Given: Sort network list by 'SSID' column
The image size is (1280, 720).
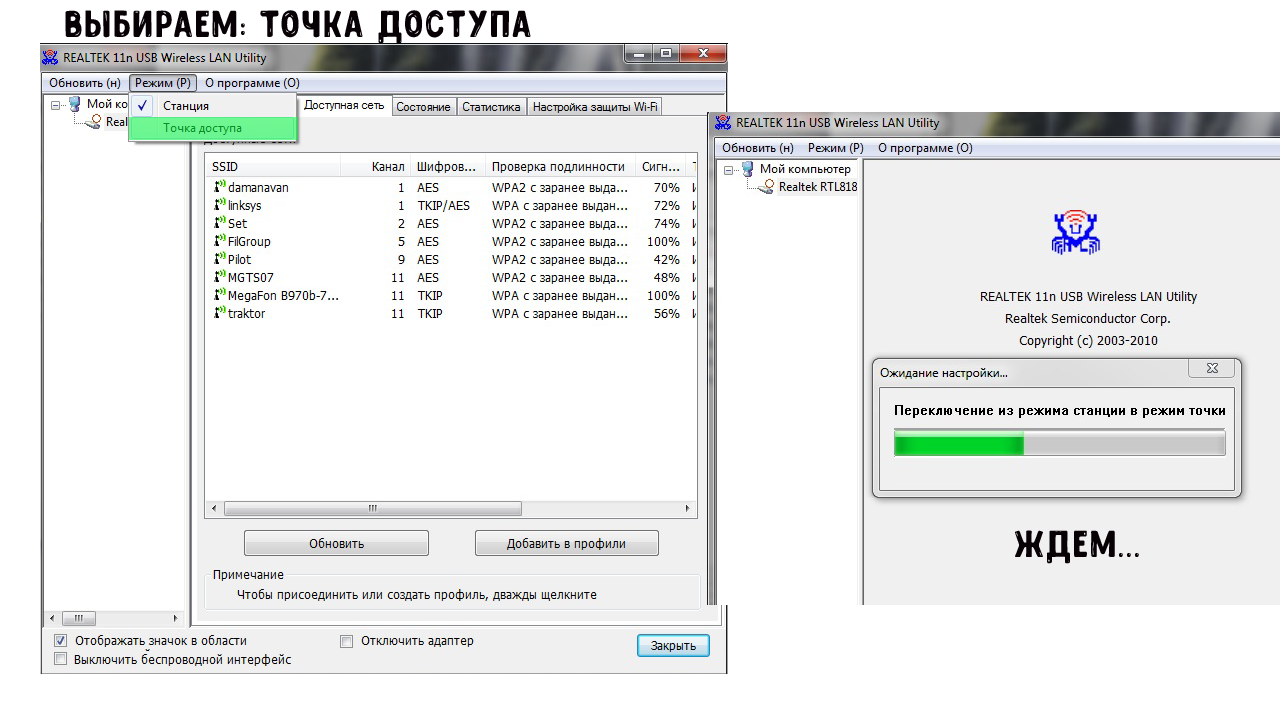Looking at the screenshot, I should (x=273, y=167).
